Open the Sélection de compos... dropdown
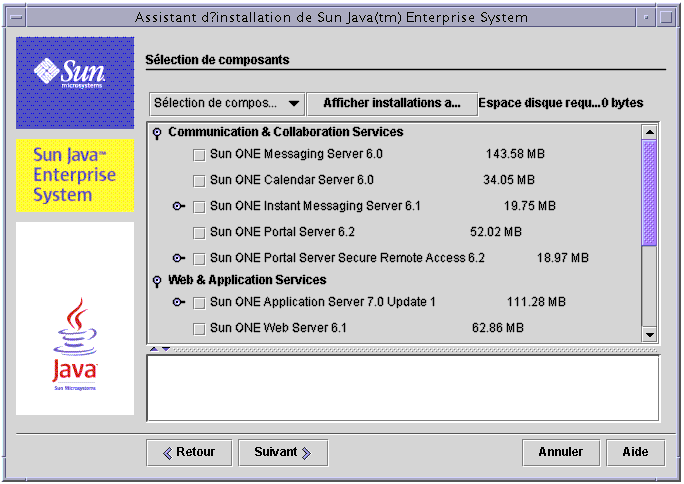684x484 pixels. click(226, 103)
